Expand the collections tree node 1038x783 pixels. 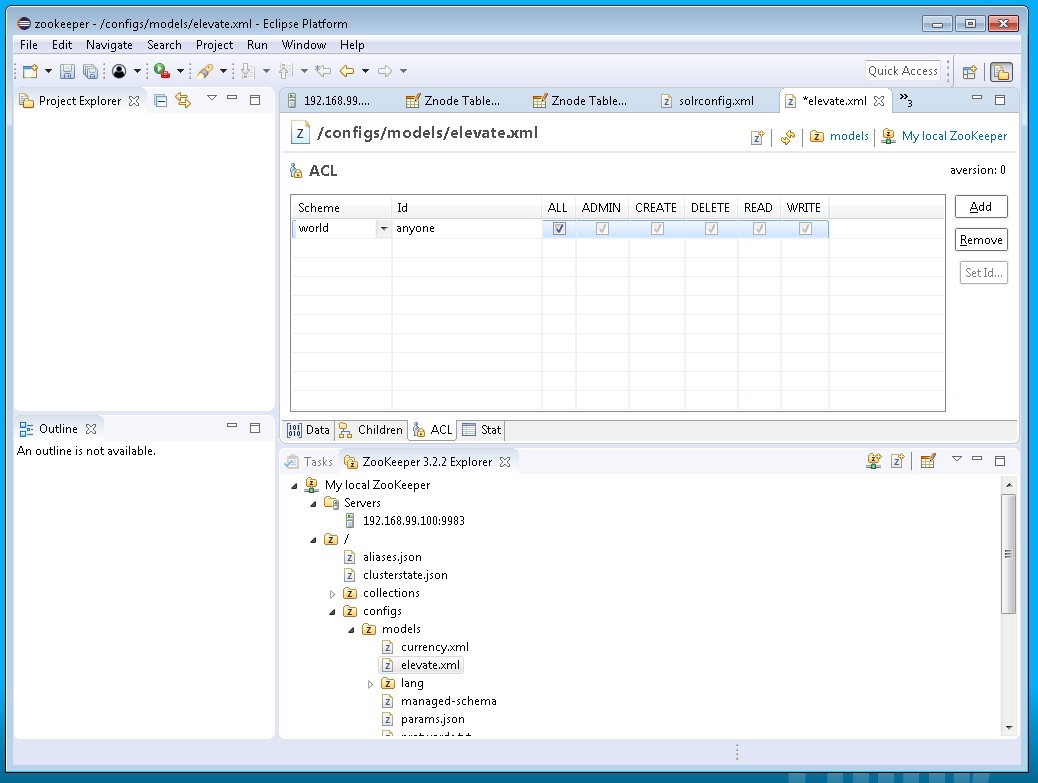click(334, 594)
